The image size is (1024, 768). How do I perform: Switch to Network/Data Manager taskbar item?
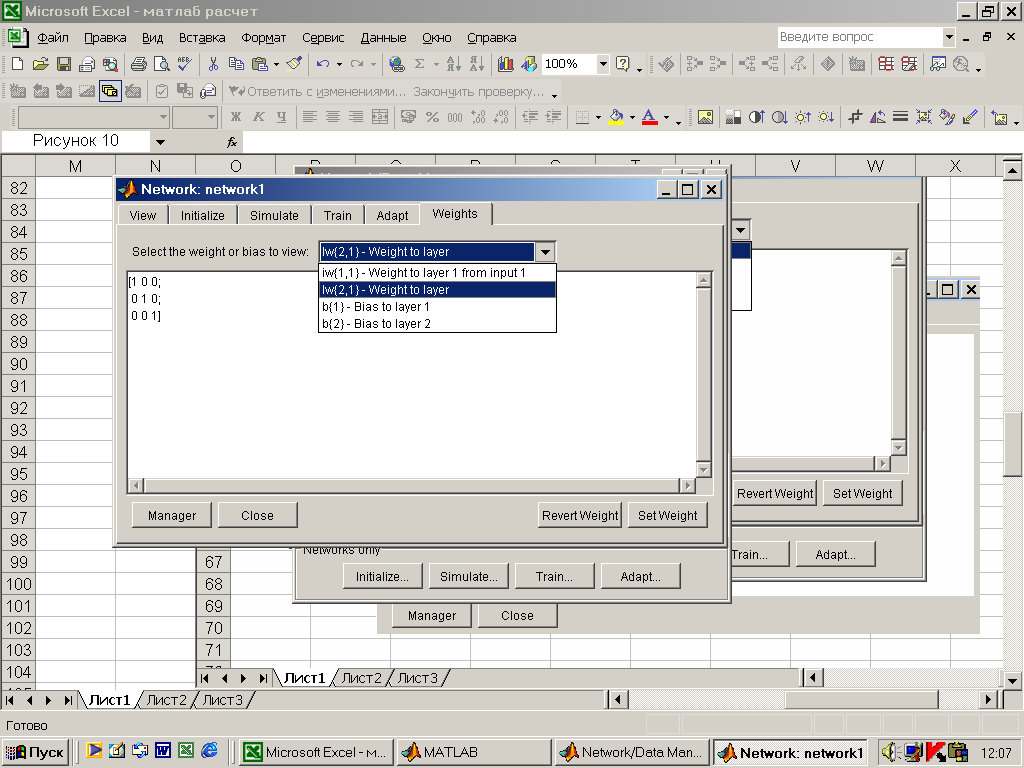tap(633, 752)
